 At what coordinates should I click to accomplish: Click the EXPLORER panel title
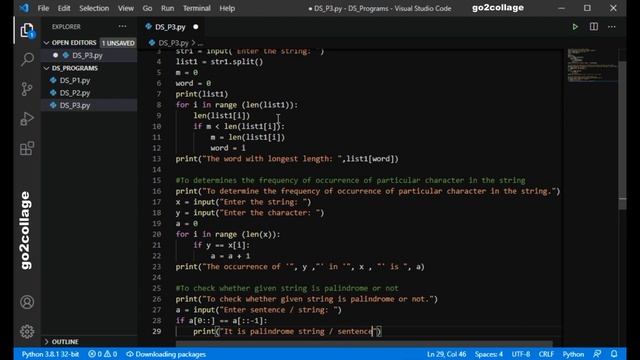66,27
